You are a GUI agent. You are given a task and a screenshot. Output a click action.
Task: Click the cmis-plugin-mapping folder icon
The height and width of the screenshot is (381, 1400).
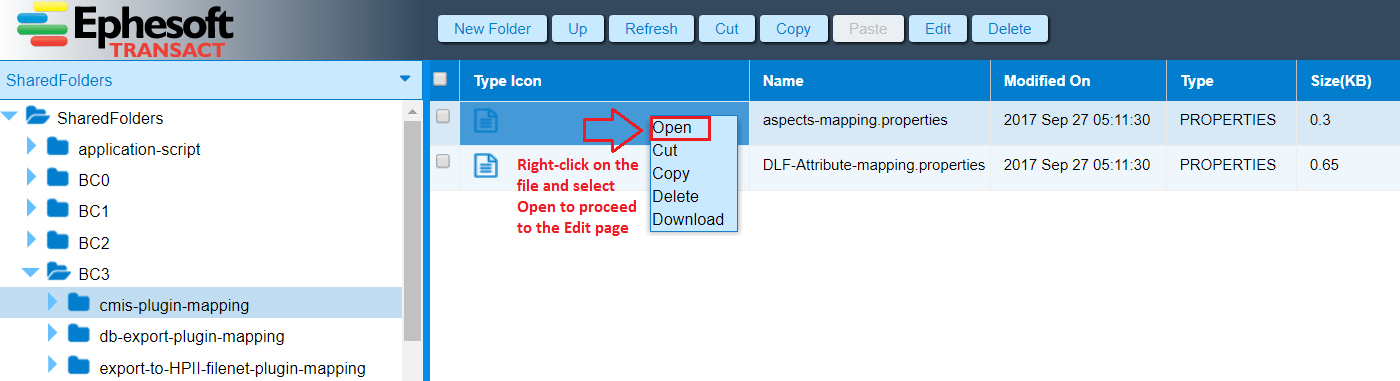coord(80,303)
